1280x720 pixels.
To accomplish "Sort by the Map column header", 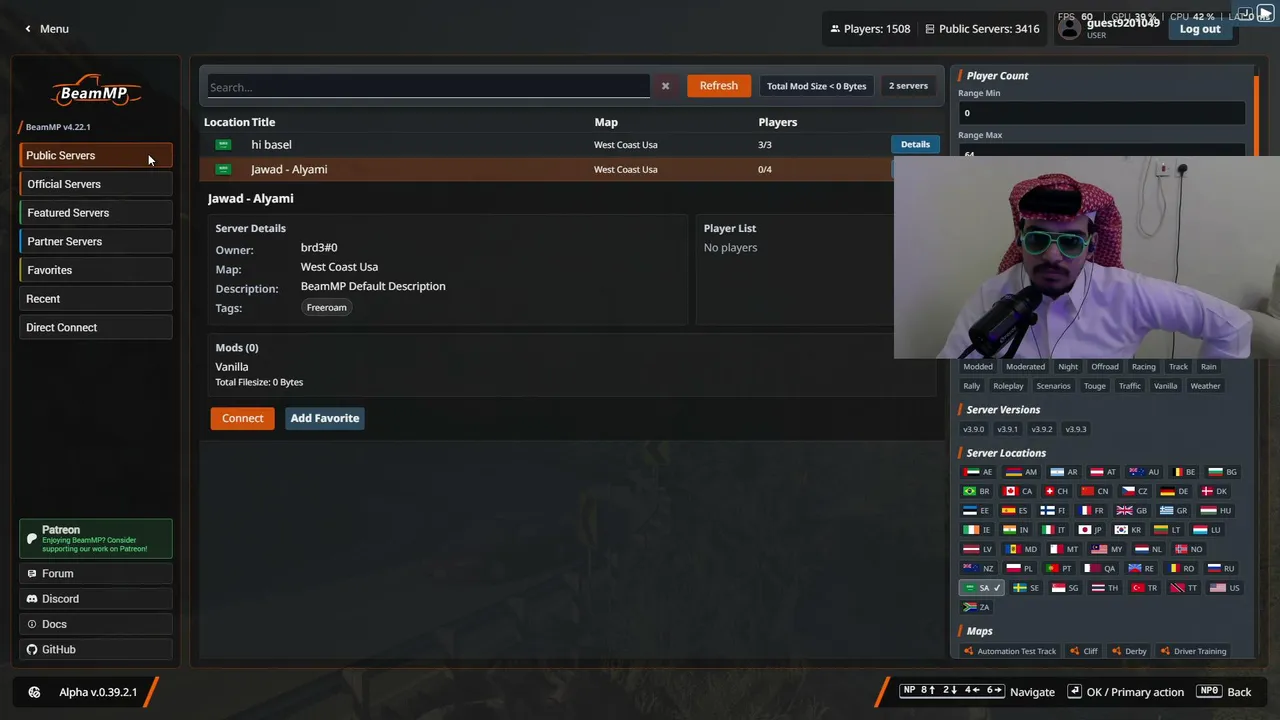I will 606,122.
